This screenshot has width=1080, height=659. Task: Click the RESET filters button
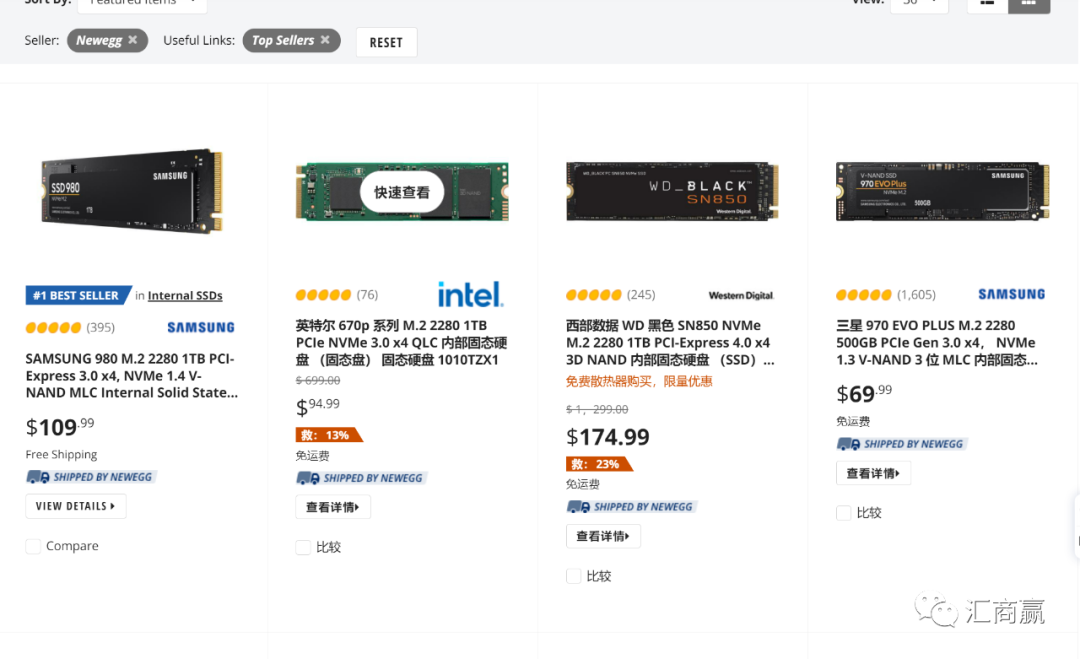click(386, 42)
